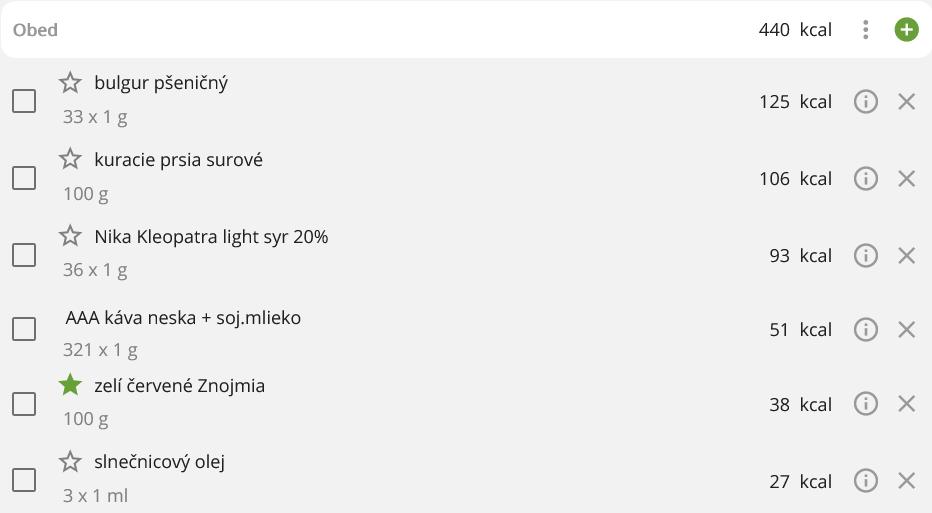Show info for bulgur pšeničný
Image resolution: width=932 pixels, height=513 pixels.
(x=866, y=101)
